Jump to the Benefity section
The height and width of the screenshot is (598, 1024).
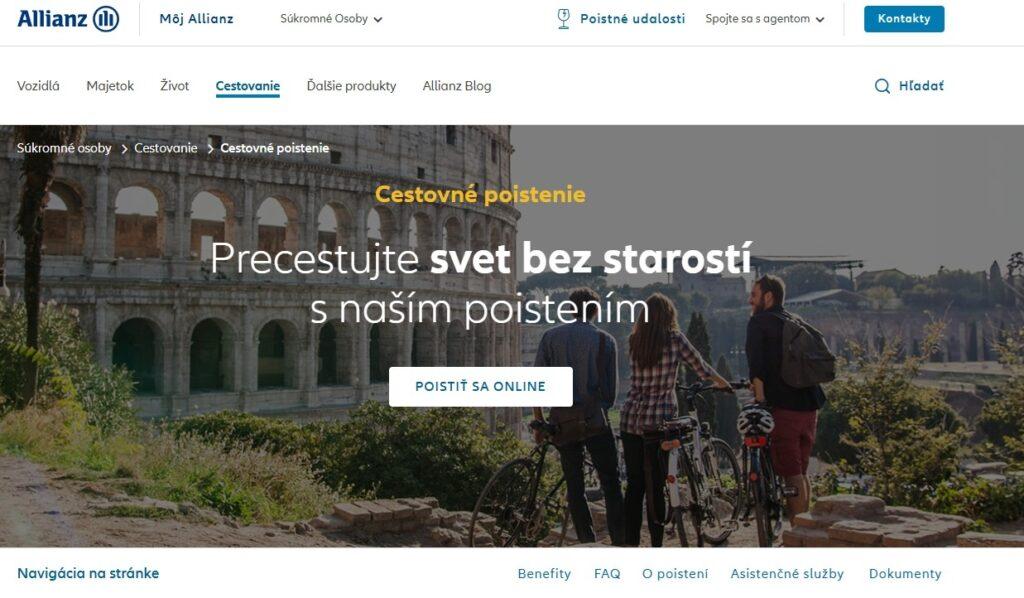(x=544, y=573)
